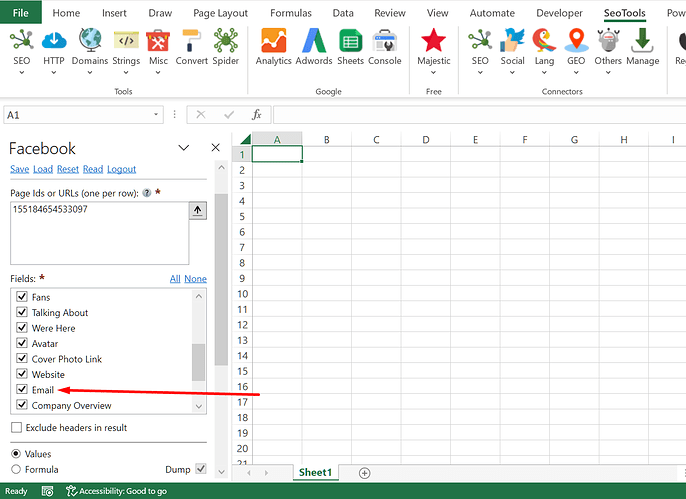
Task: Switch to the Formulas tab
Action: pyautogui.click(x=291, y=13)
